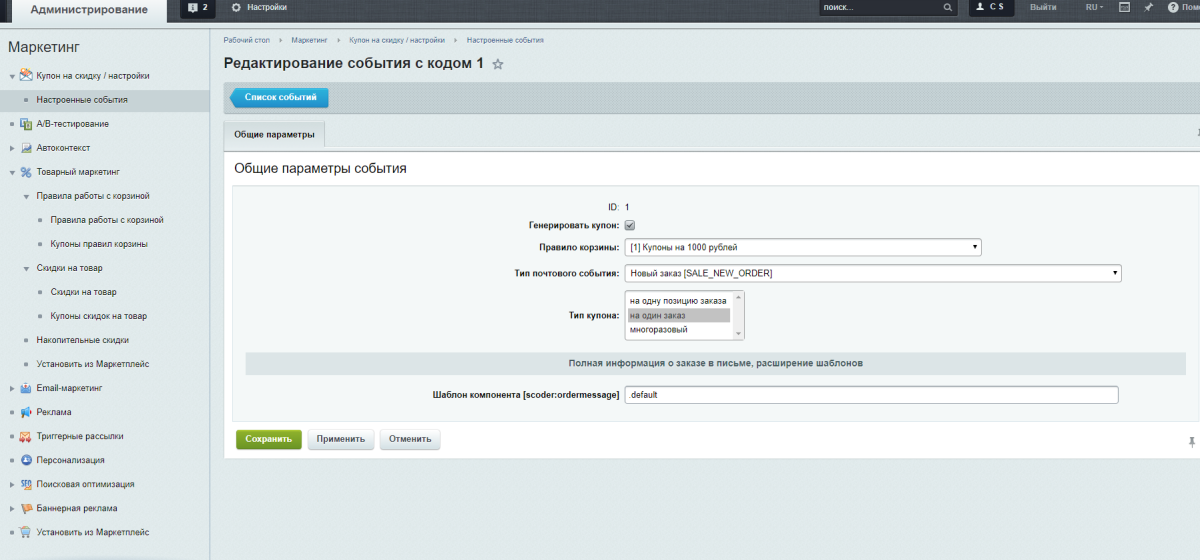
Task: Toggle the Генерировать купон checkbox
Action: pyautogui.click(x=630, y=226)
